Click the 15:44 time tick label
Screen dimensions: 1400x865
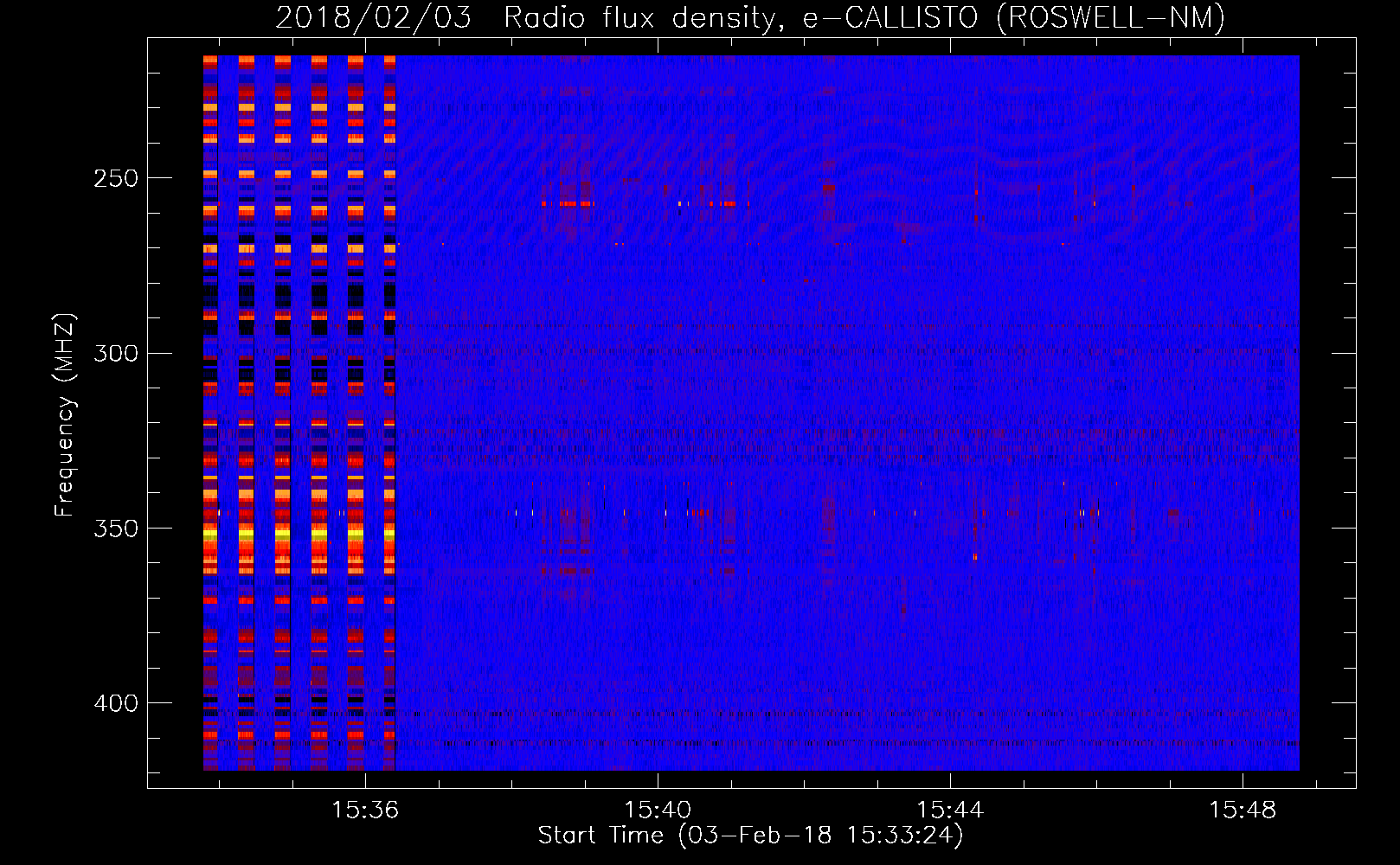(950, 811)
